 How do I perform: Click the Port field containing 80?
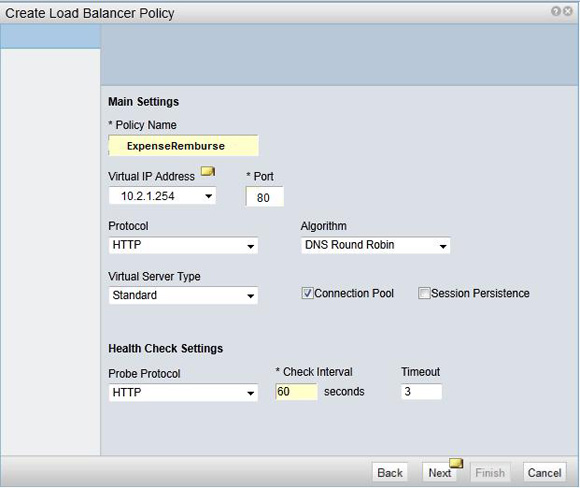point(264,196)
